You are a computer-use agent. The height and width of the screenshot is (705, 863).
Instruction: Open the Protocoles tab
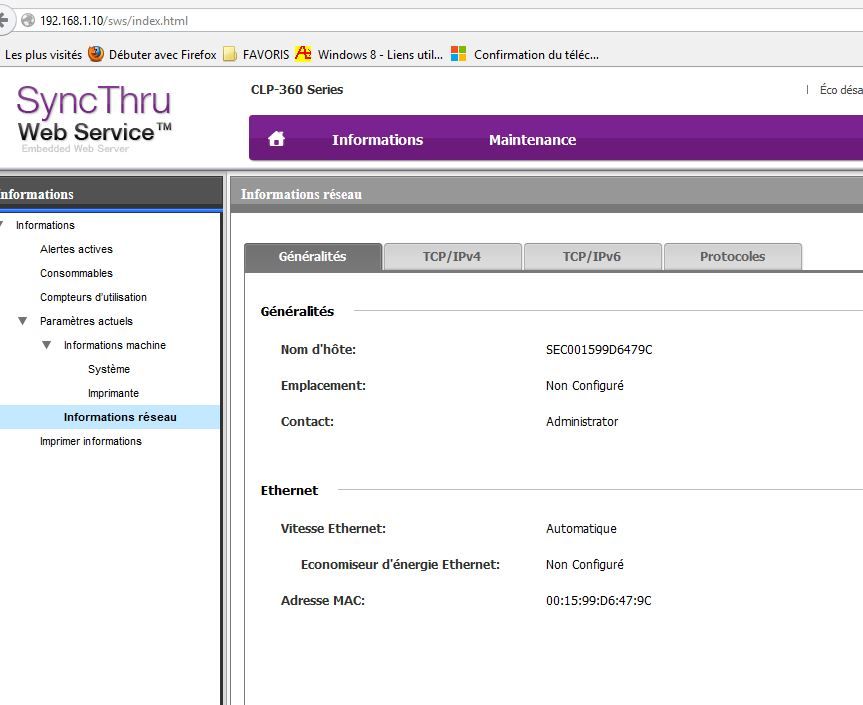click(732, 257)
